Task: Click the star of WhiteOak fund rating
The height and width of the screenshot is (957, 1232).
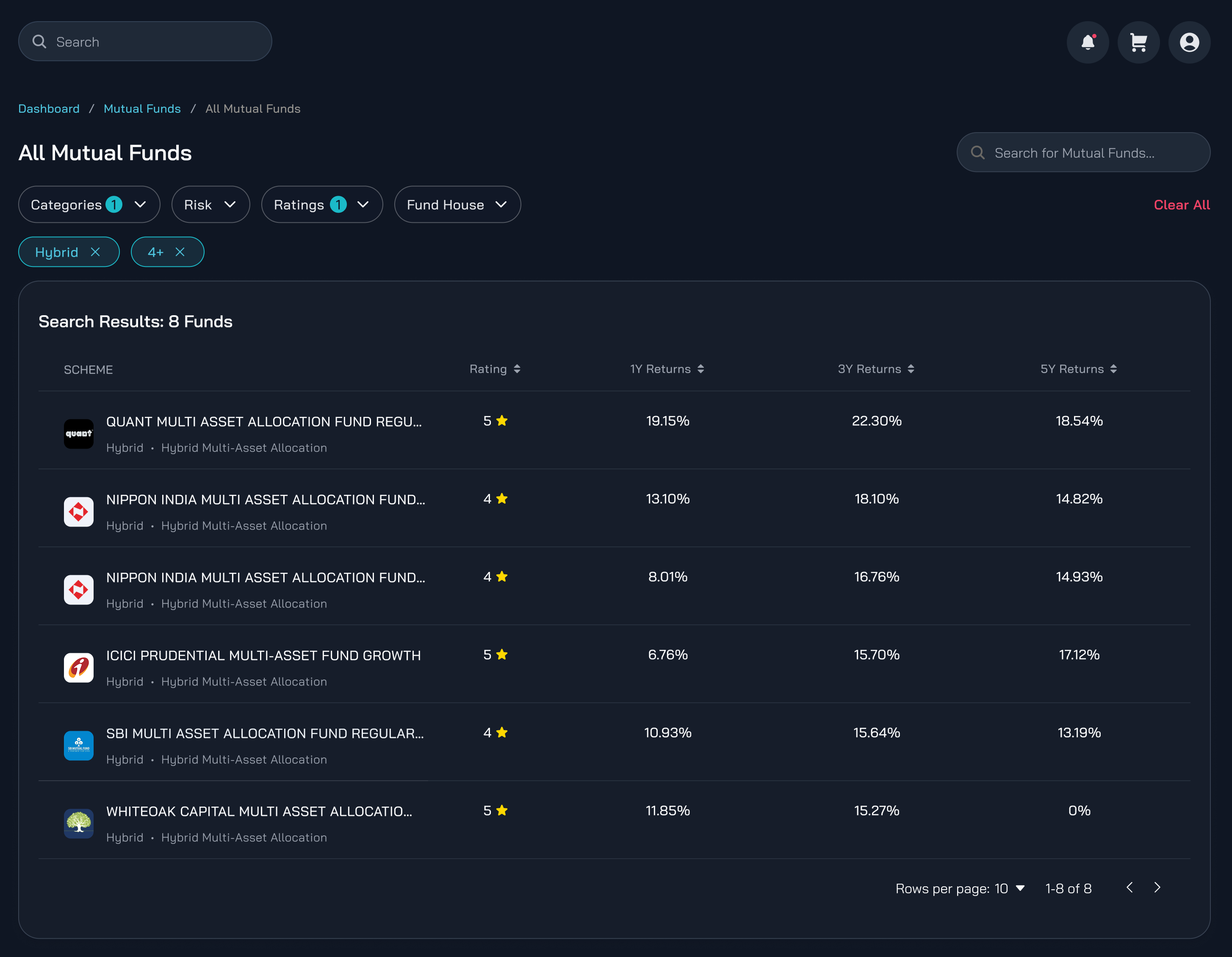Action: pos(502,810)
